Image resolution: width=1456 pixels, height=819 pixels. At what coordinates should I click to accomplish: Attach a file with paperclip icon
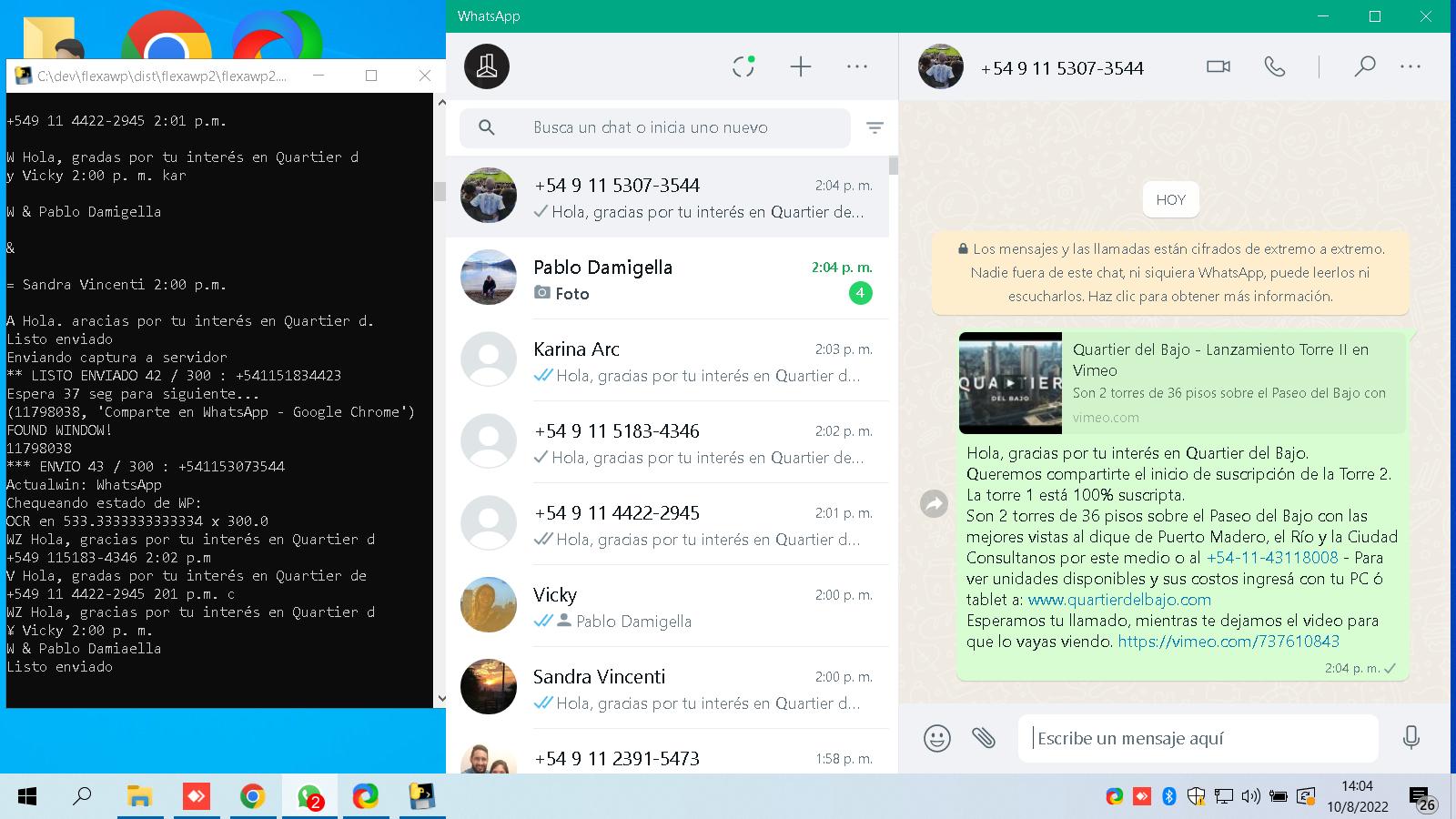(984, 738)
